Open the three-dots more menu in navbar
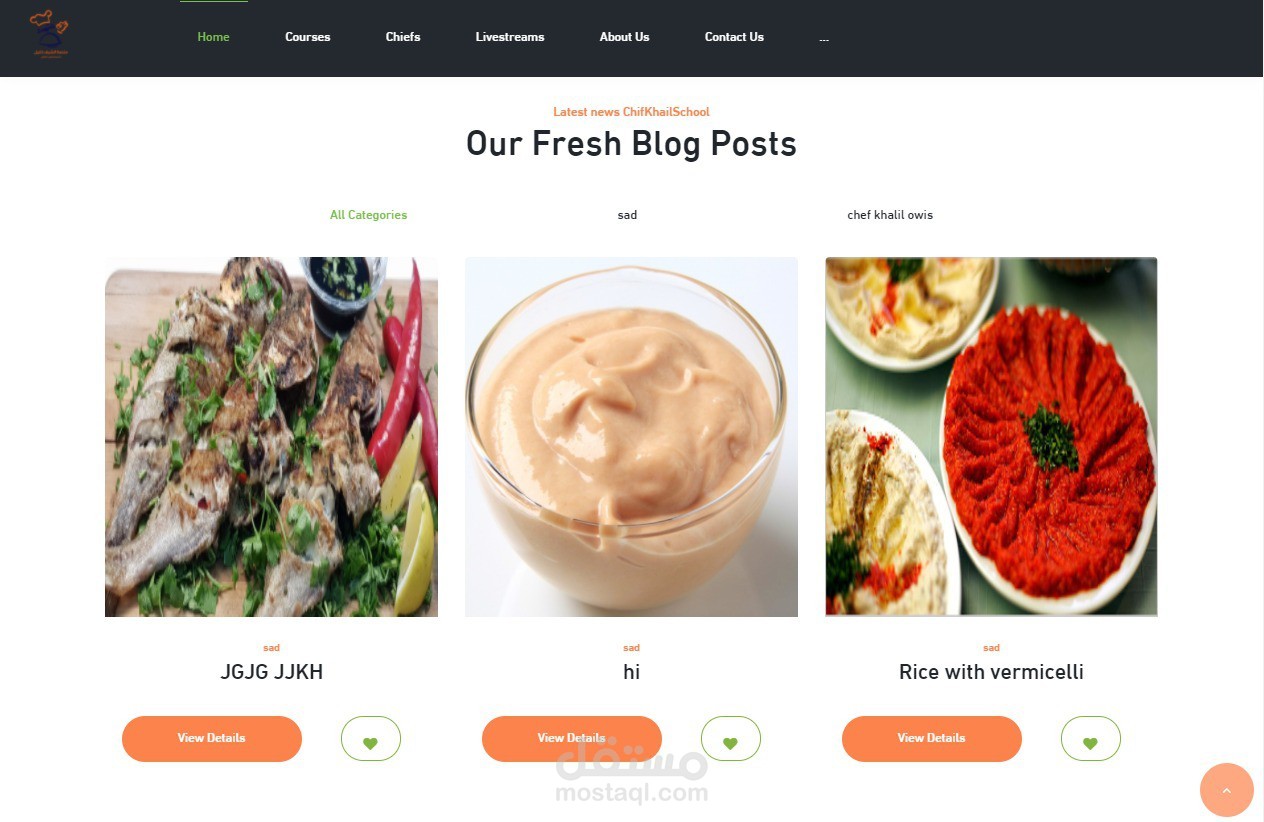The image size is (1264, 822). [824, 38]
